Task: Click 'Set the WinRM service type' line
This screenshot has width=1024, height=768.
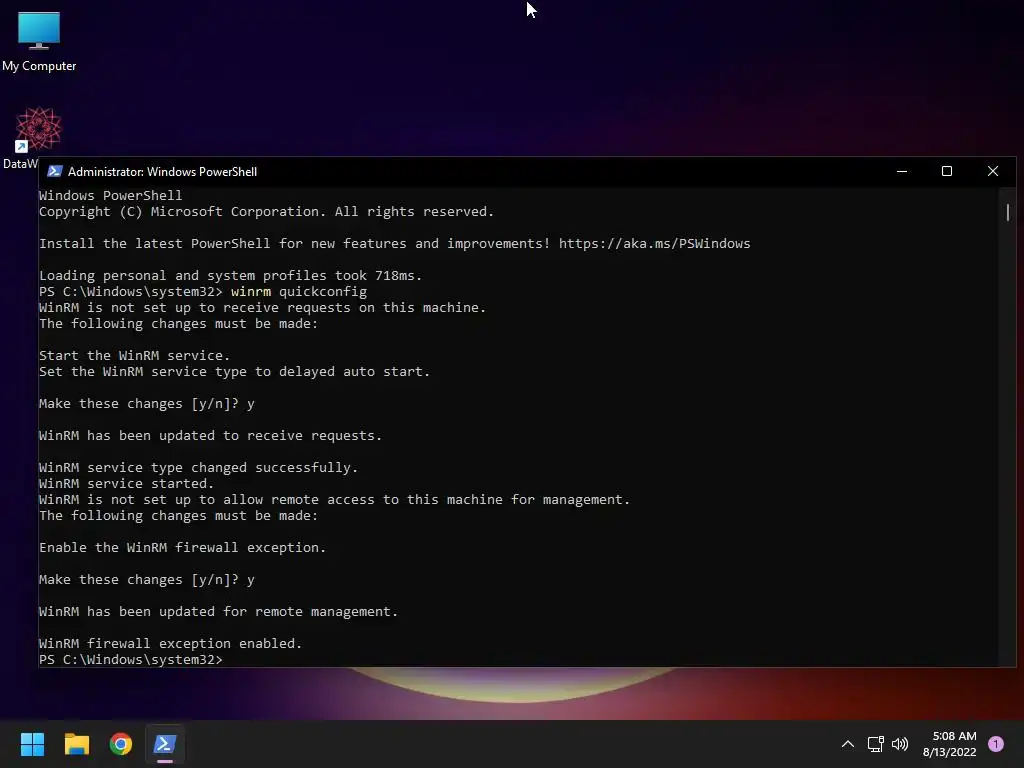Action: coord(234,372)
